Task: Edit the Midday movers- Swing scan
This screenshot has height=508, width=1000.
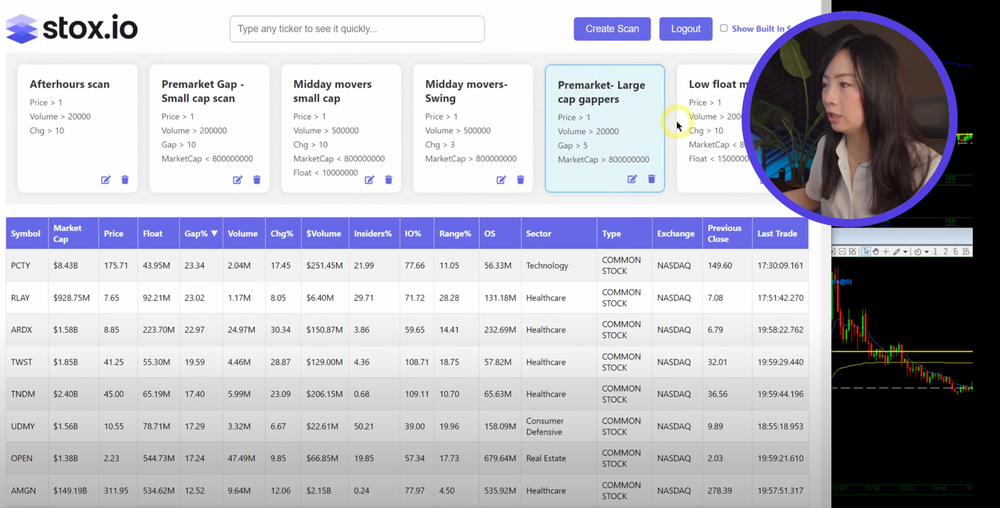Action: (x=501, y=180)
